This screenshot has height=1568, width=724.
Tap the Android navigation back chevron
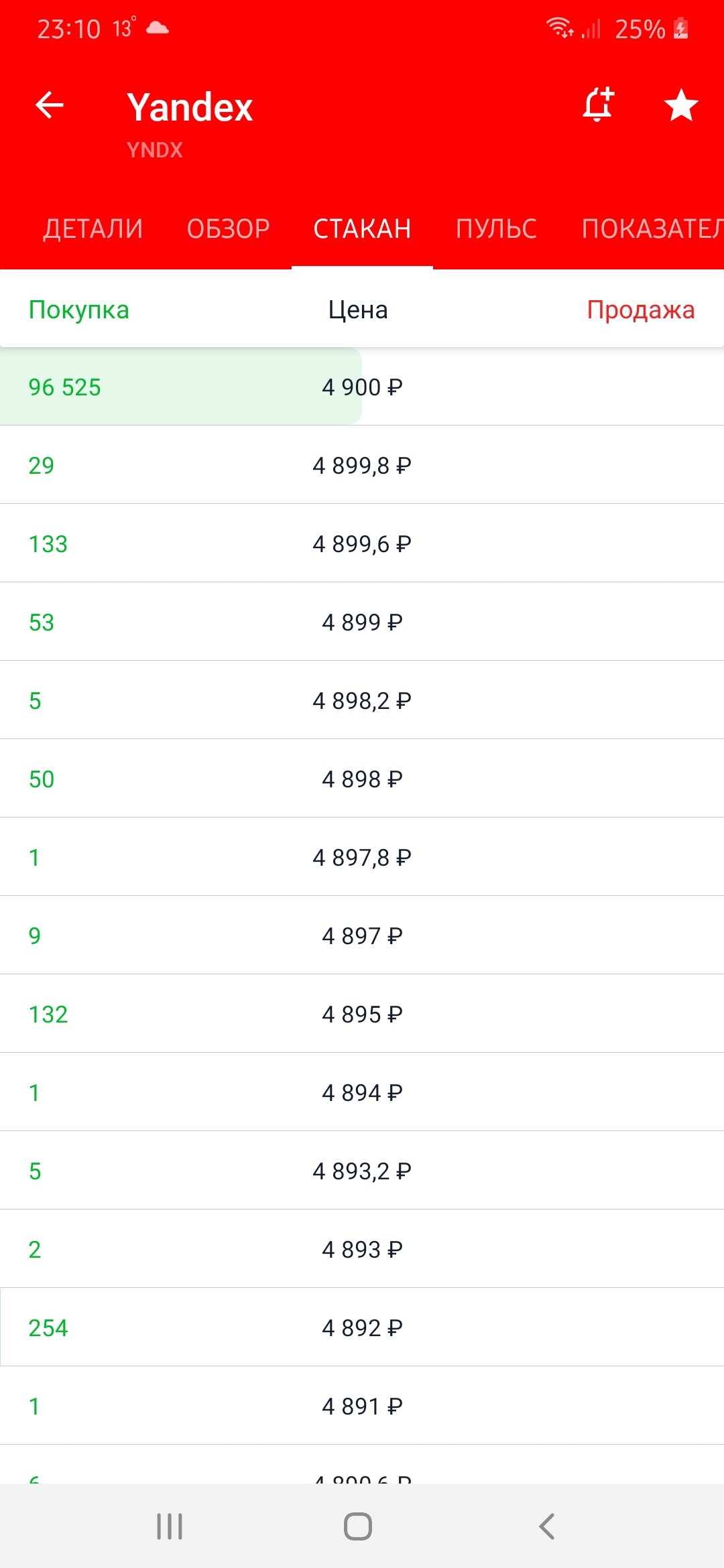[547, 1526]
